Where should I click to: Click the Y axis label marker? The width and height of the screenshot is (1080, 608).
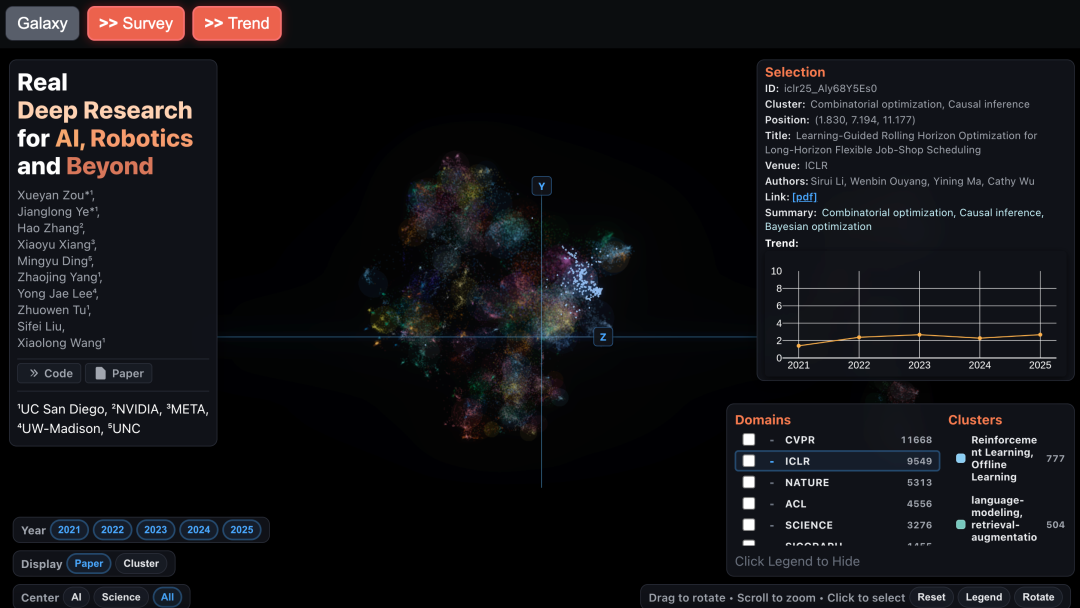coord(541,186)
